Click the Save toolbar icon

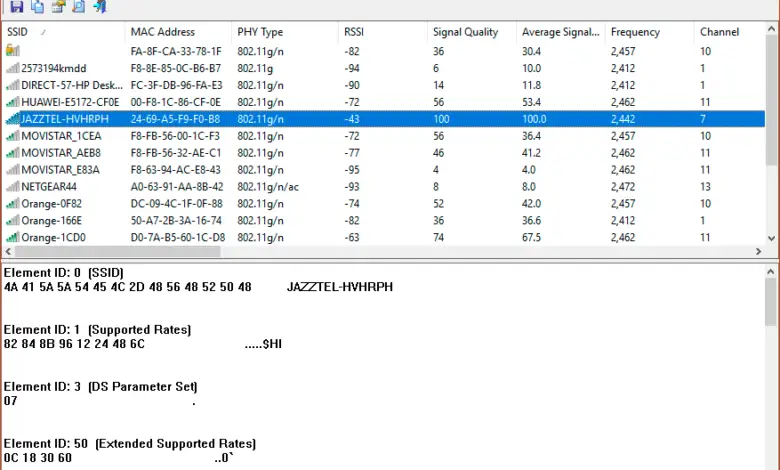pos(15,7)
